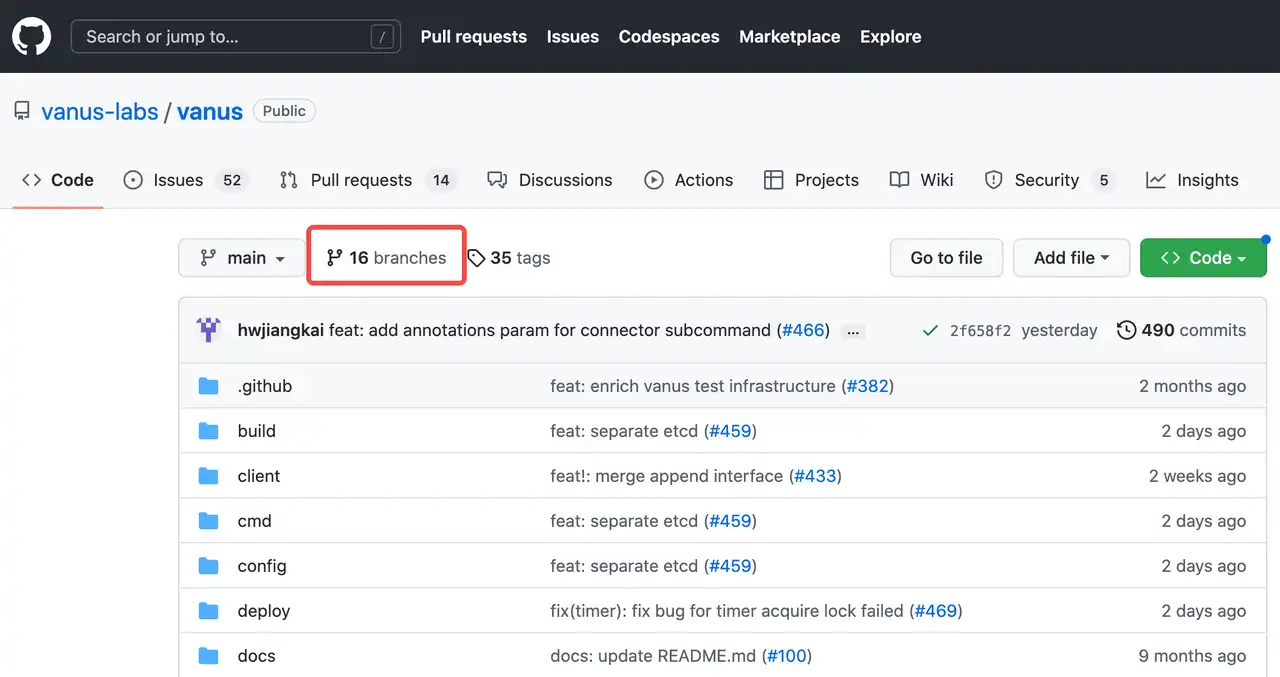The height and width of the screenshot is (677, 1280).
Task: Open the Discussions tab
Action: point(550,180)
